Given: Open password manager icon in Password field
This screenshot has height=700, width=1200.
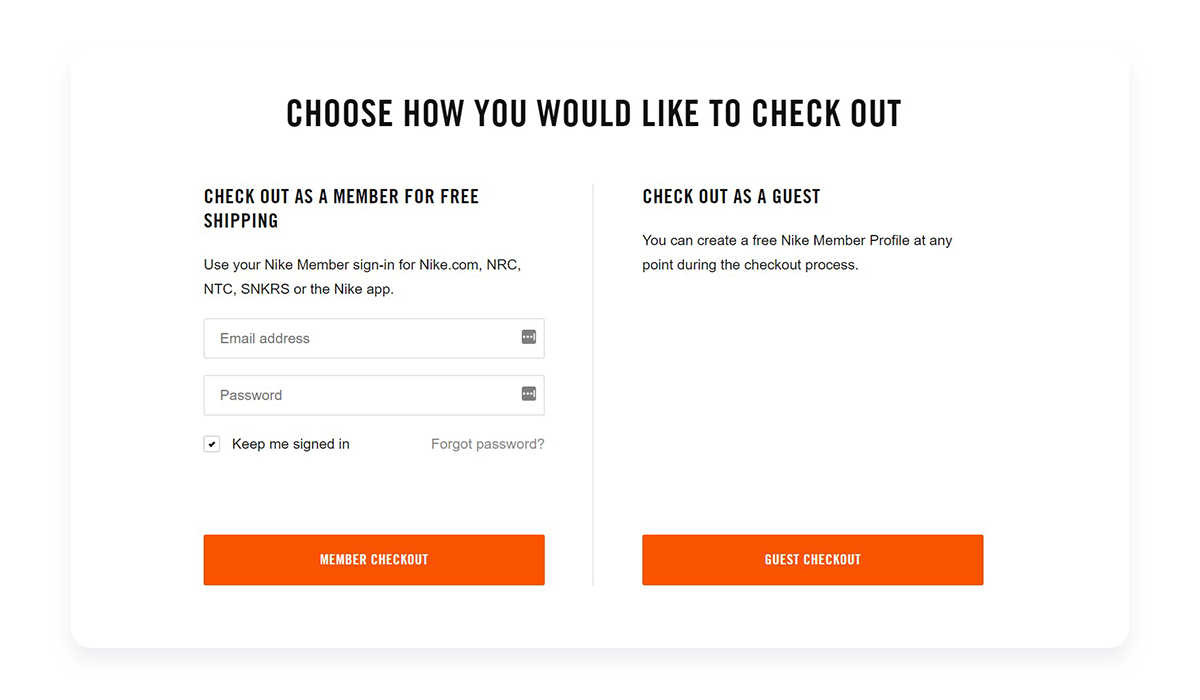Looking at the screenshot, I should pos(529,394).
